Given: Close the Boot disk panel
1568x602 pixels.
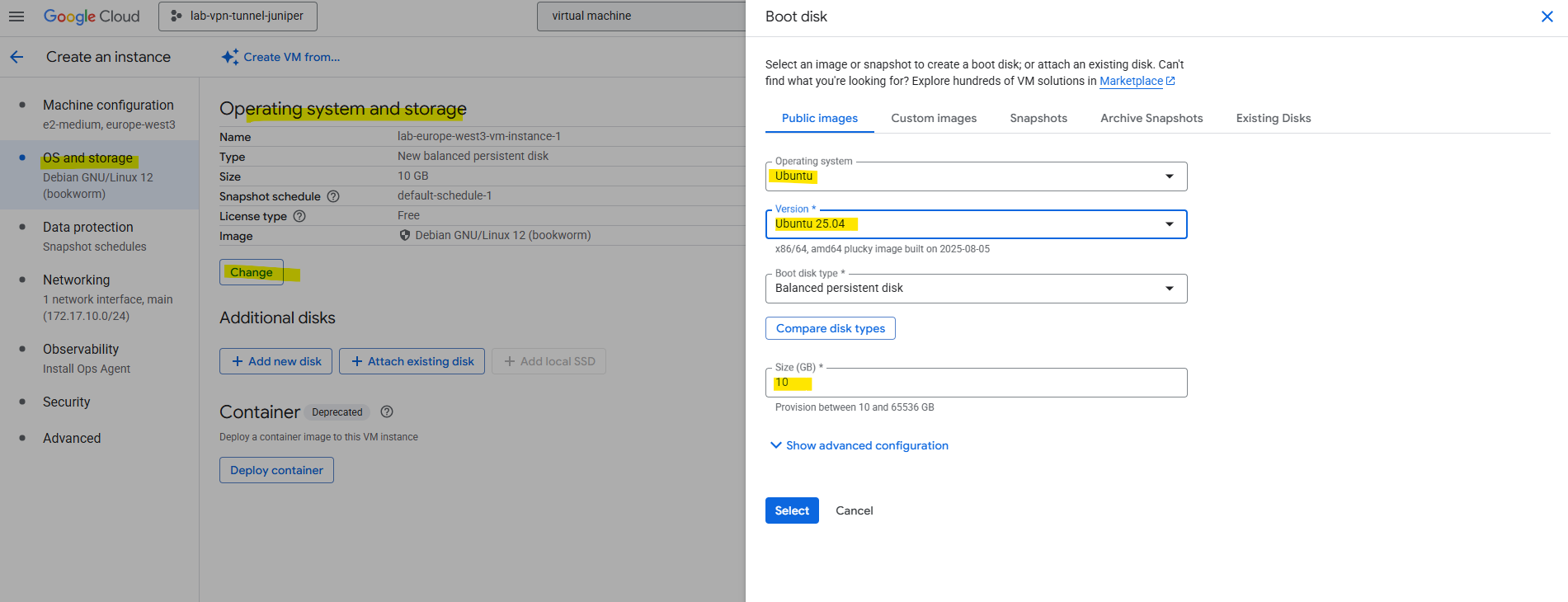Looking at the screenshot, I should coord(1547,16).
